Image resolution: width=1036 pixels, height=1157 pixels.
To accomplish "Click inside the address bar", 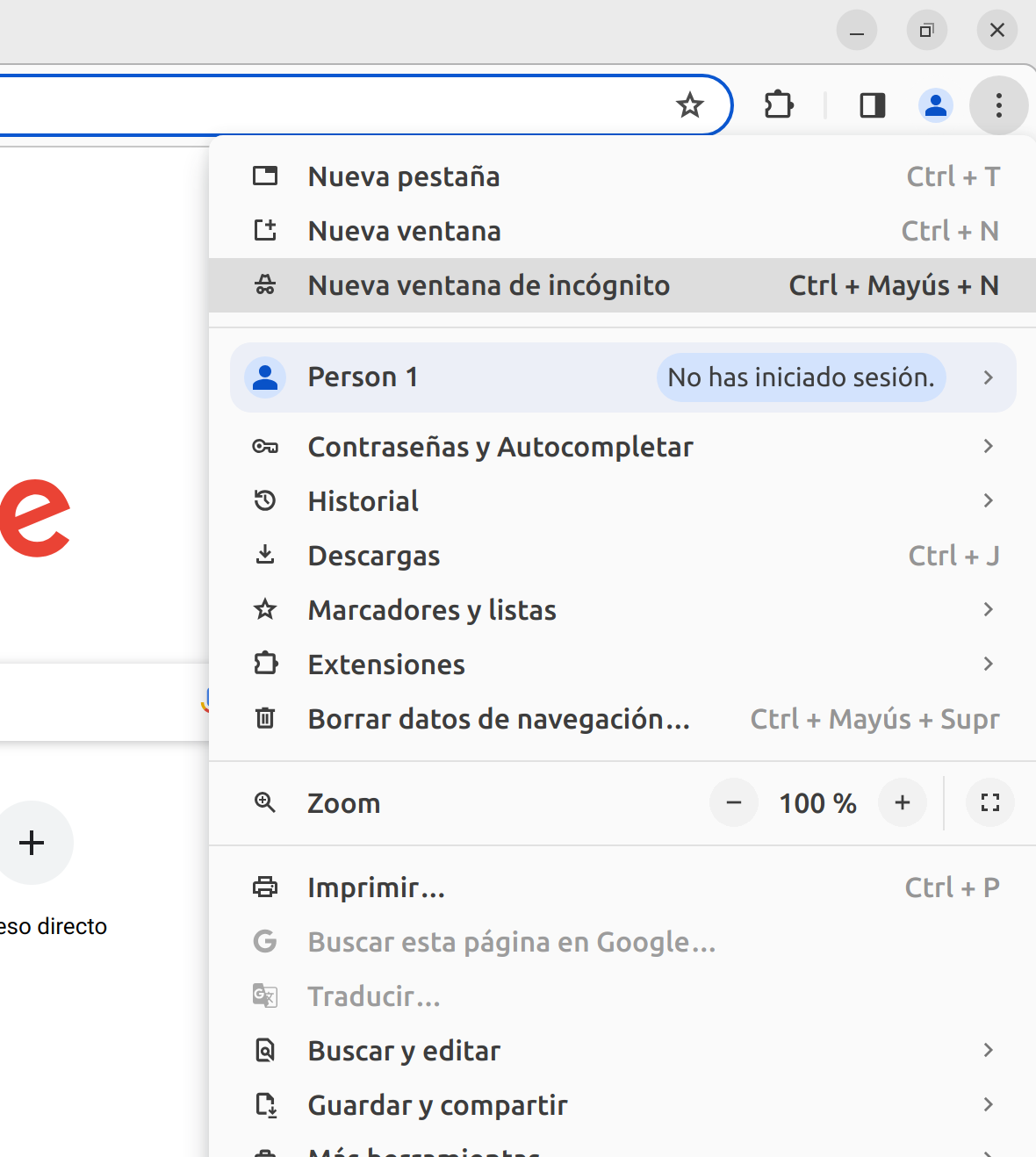I will pyautogui.click(x=334, y=105).
